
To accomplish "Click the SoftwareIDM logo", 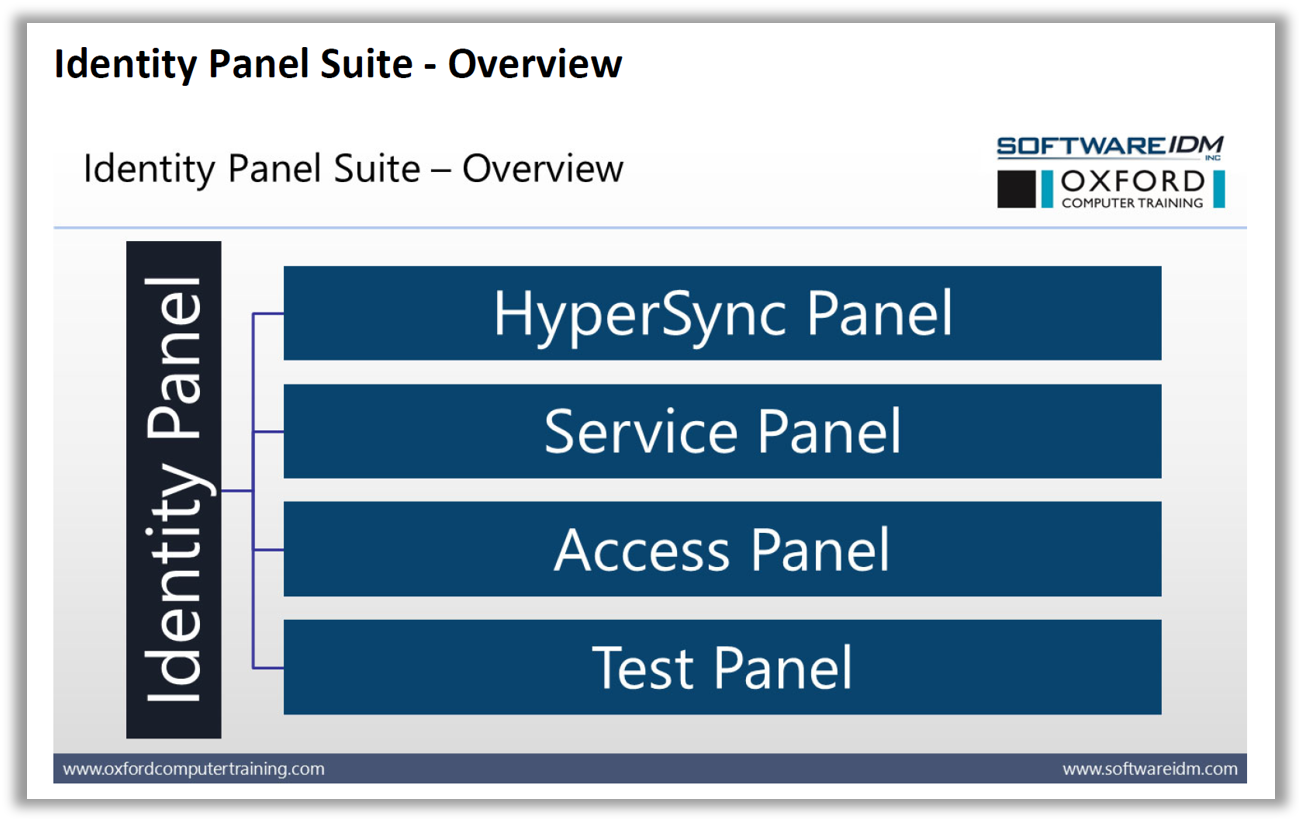I will [x=1108, y=148].
